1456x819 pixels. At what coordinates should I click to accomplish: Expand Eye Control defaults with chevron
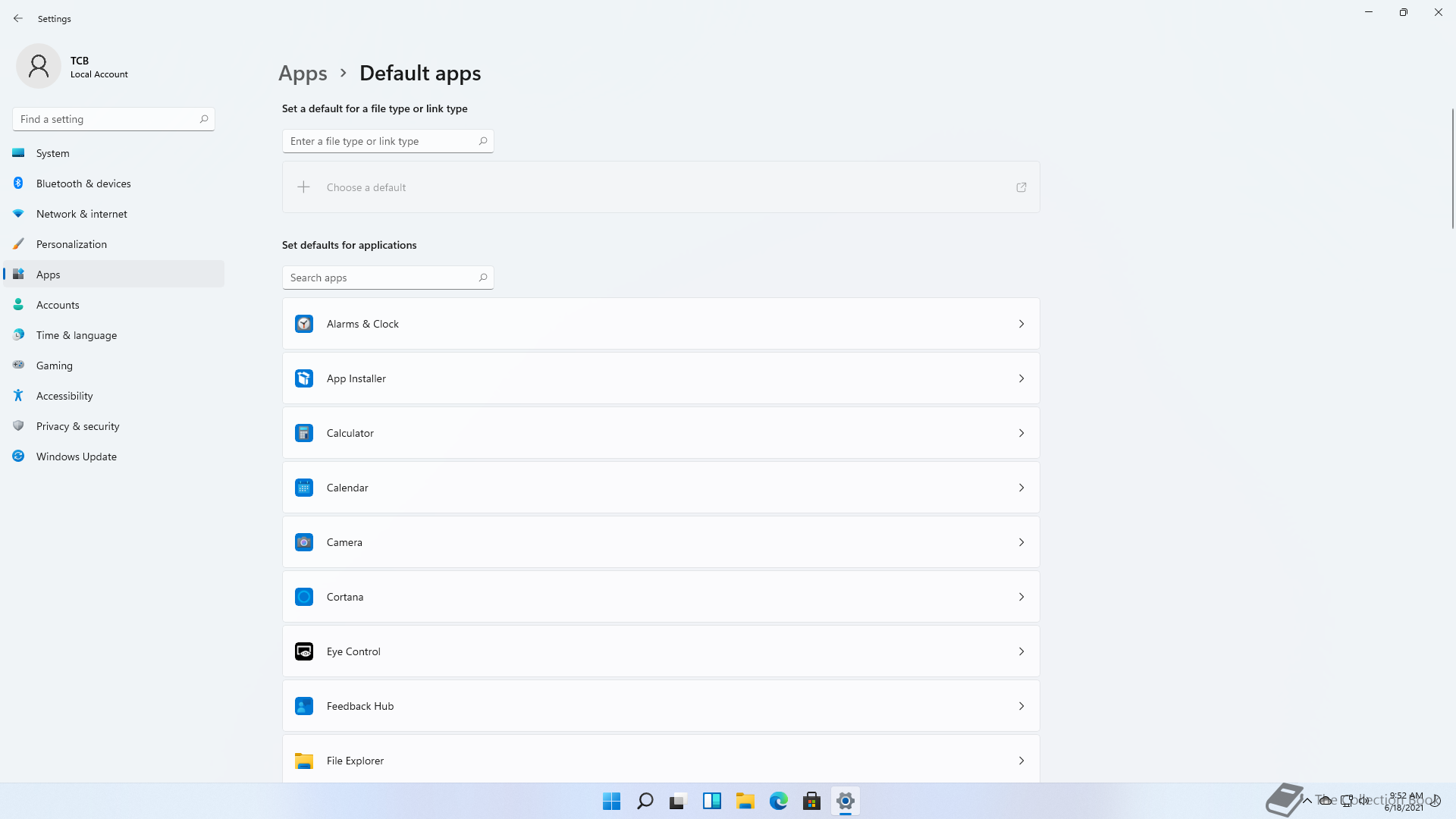point(1021,651)
